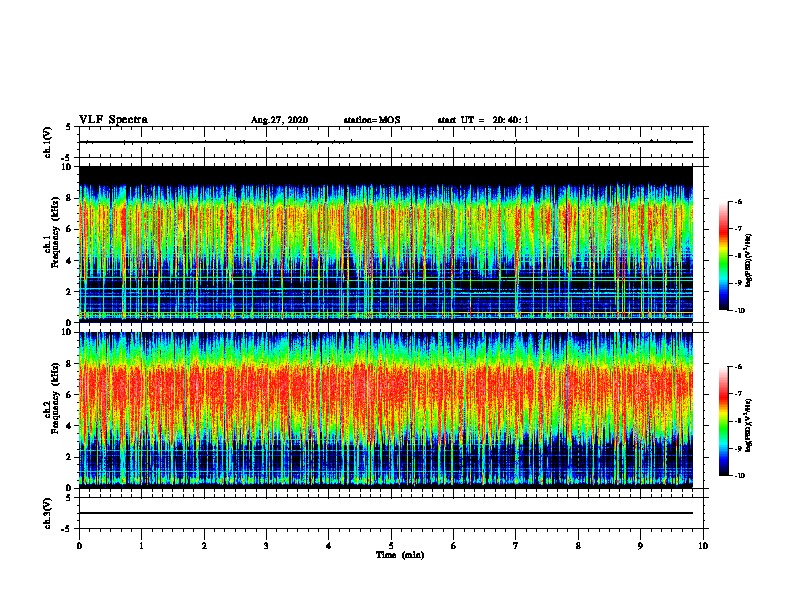This screenshot has width=792, height=612.
Task: Click the ch.1 spectrogram color bar
Action: point(723,256)
